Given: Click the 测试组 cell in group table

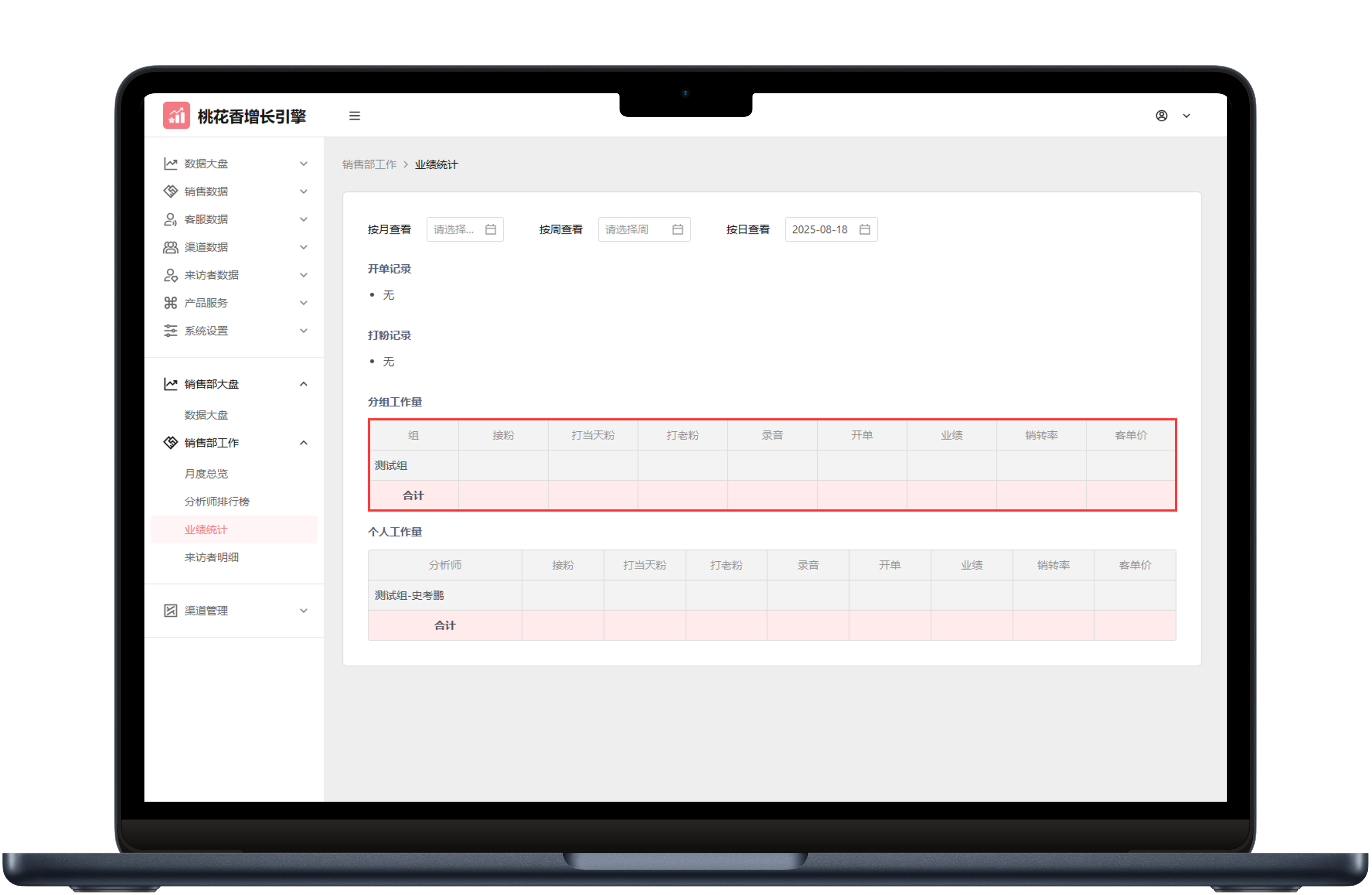Looking at the screenshot, I should click(413, 465).
